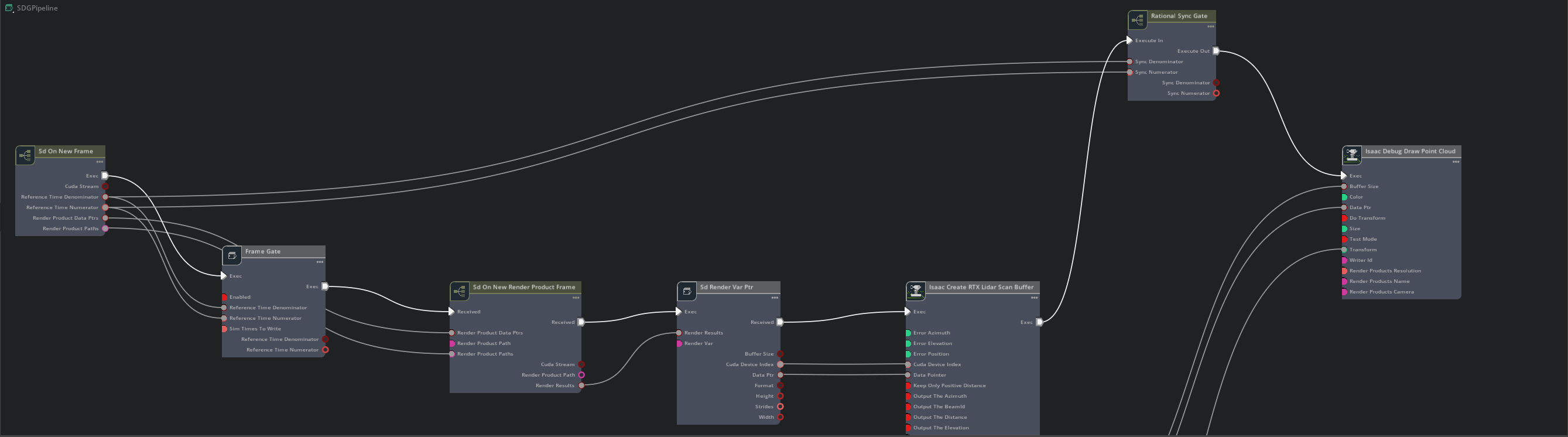Click Writer Id port on Debug Draw Point Cloud
Image resolution: width=1568 pixels, height=437 pixels.
coord(1344,261)
